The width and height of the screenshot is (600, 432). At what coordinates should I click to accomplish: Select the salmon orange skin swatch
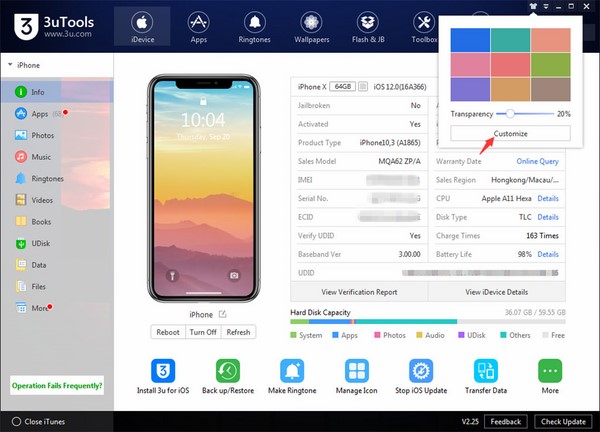point(551,40)
